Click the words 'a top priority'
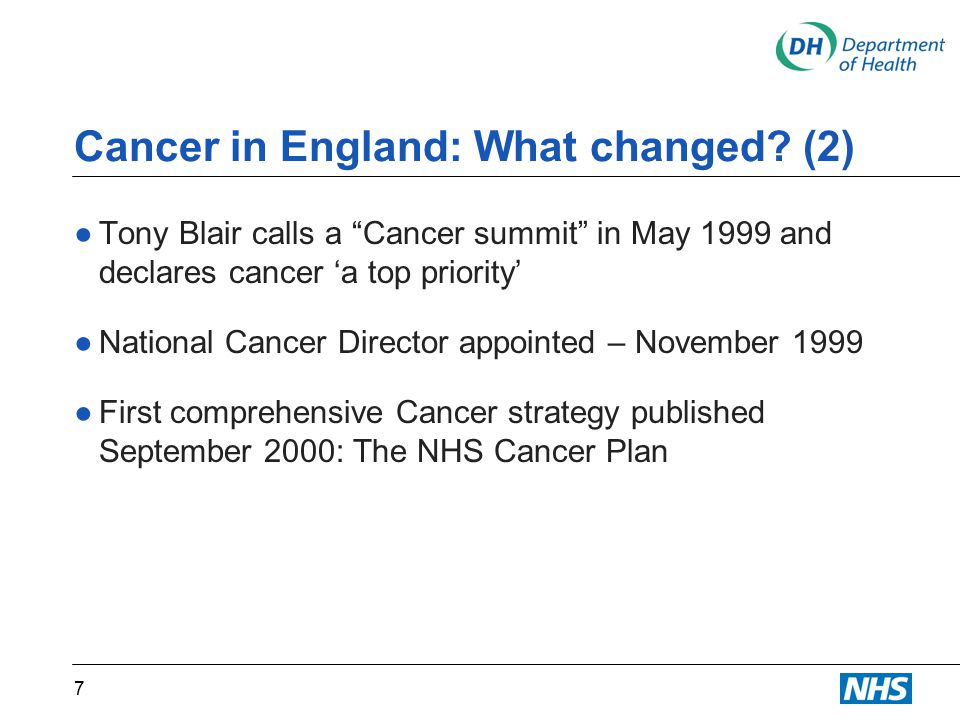 [x=431, y=272]
